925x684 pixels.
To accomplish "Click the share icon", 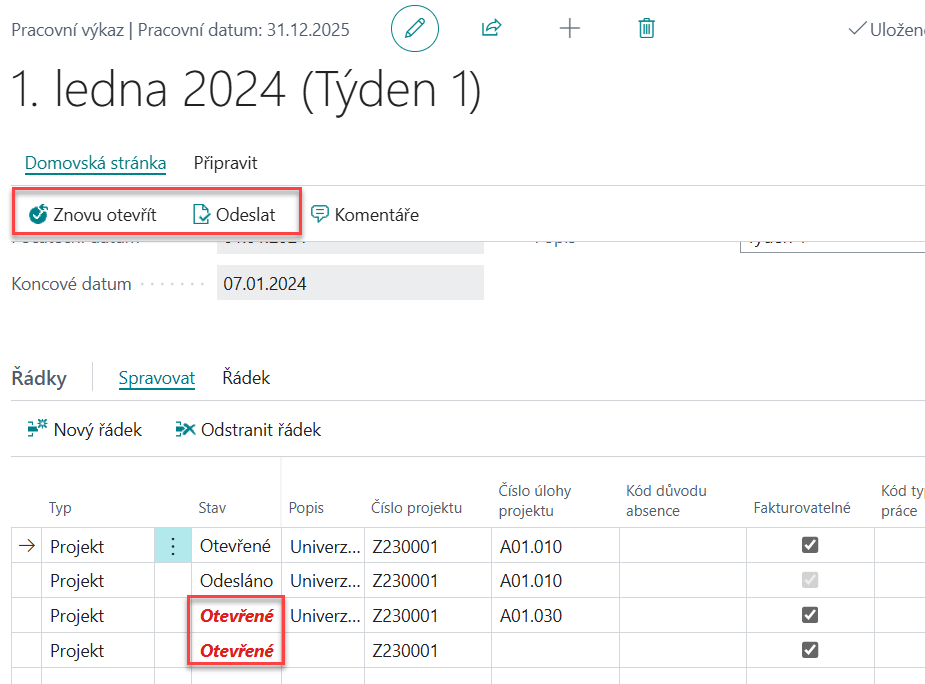I will coord(491,28).
